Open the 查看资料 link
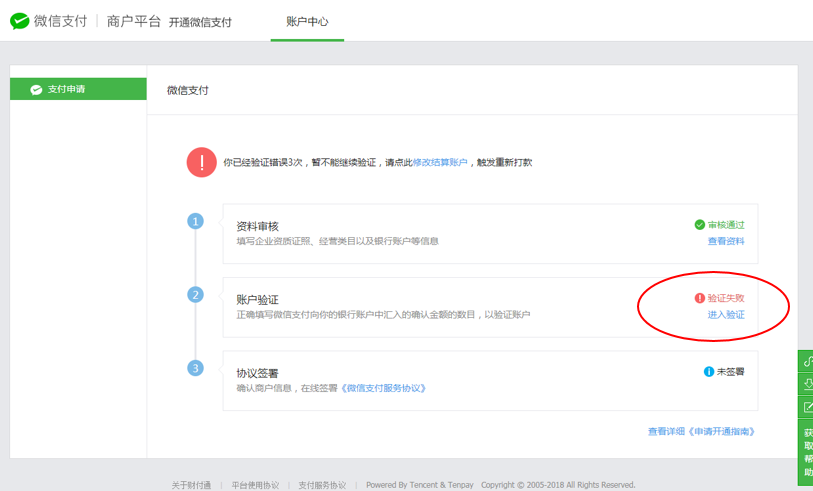The height and width of the screenshot is (491, 813). [726, 241]
